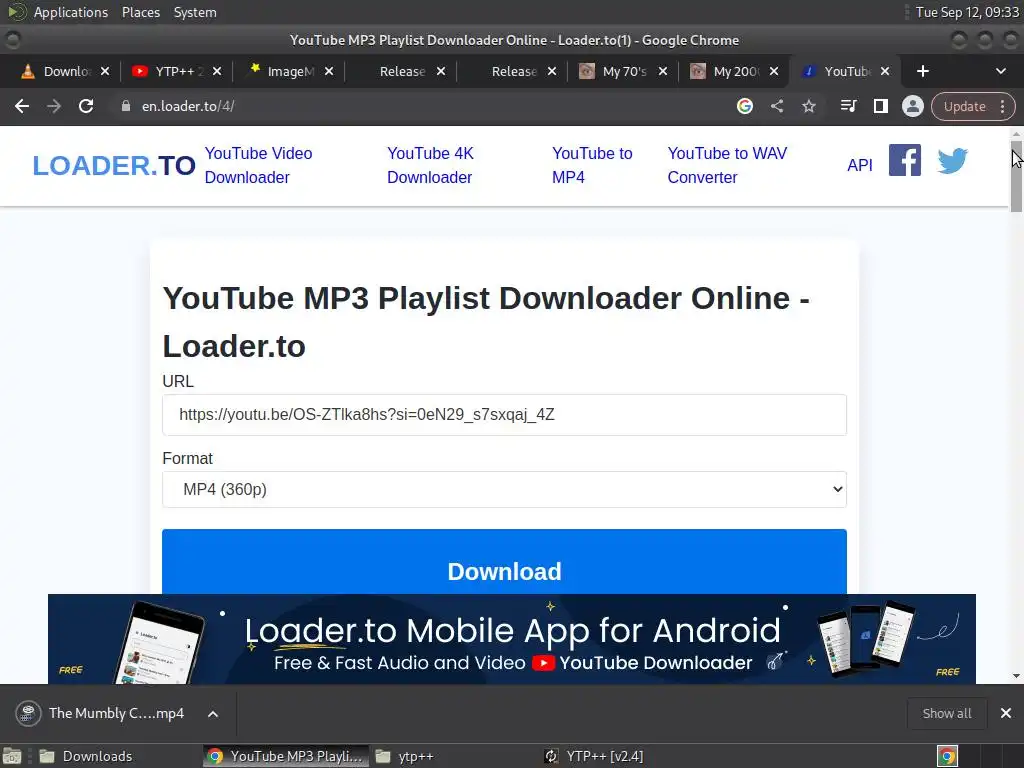Switch to the first Release tab
Screen dimensions: 1024x768
400,71
